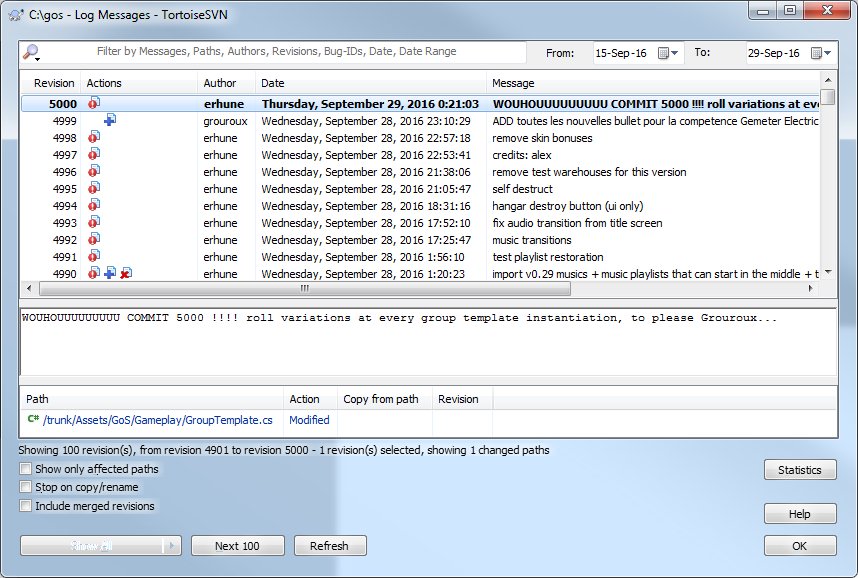Select the 'credits: alex' revision
This screenshot has width=858, height=578.
pyautogui.click(x=420, y=155)
